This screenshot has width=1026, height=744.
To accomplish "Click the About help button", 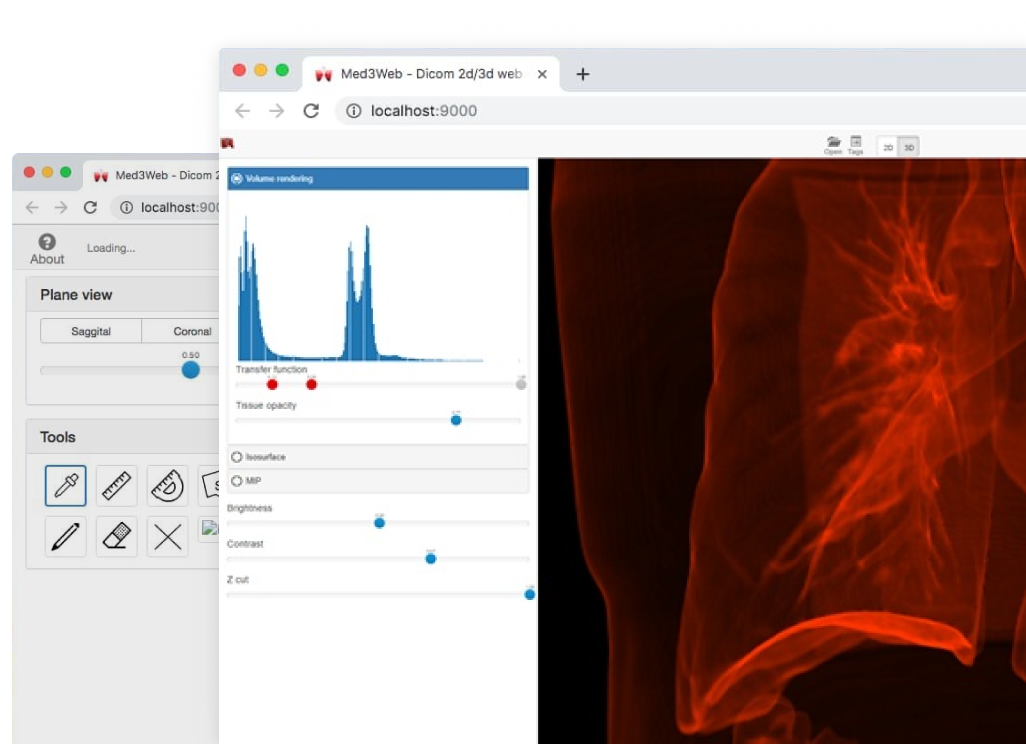I will pyautogui.click(x=46, y=247).
